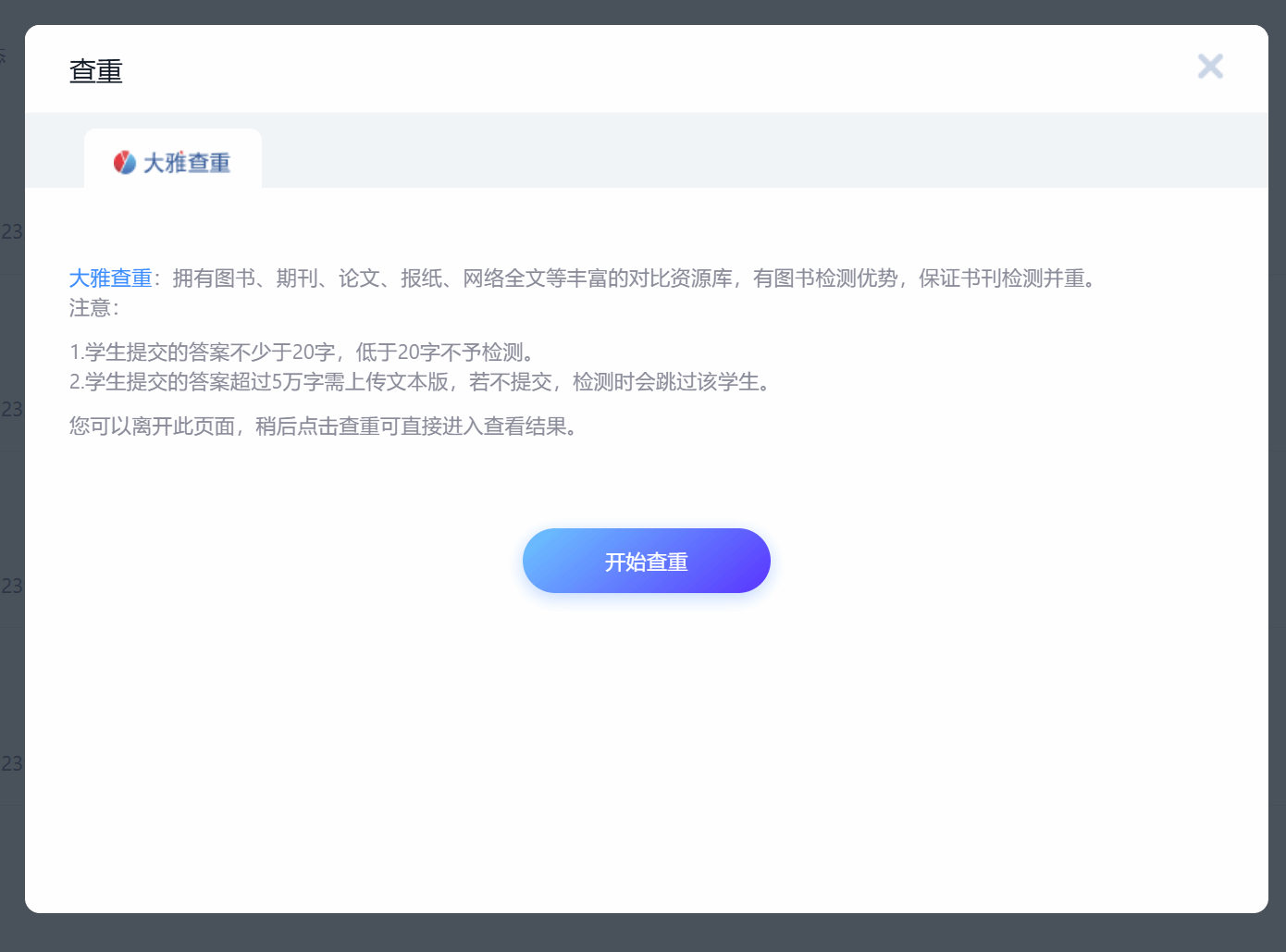Click the red-blue 大雅查重 logo icon

(125, 163)
